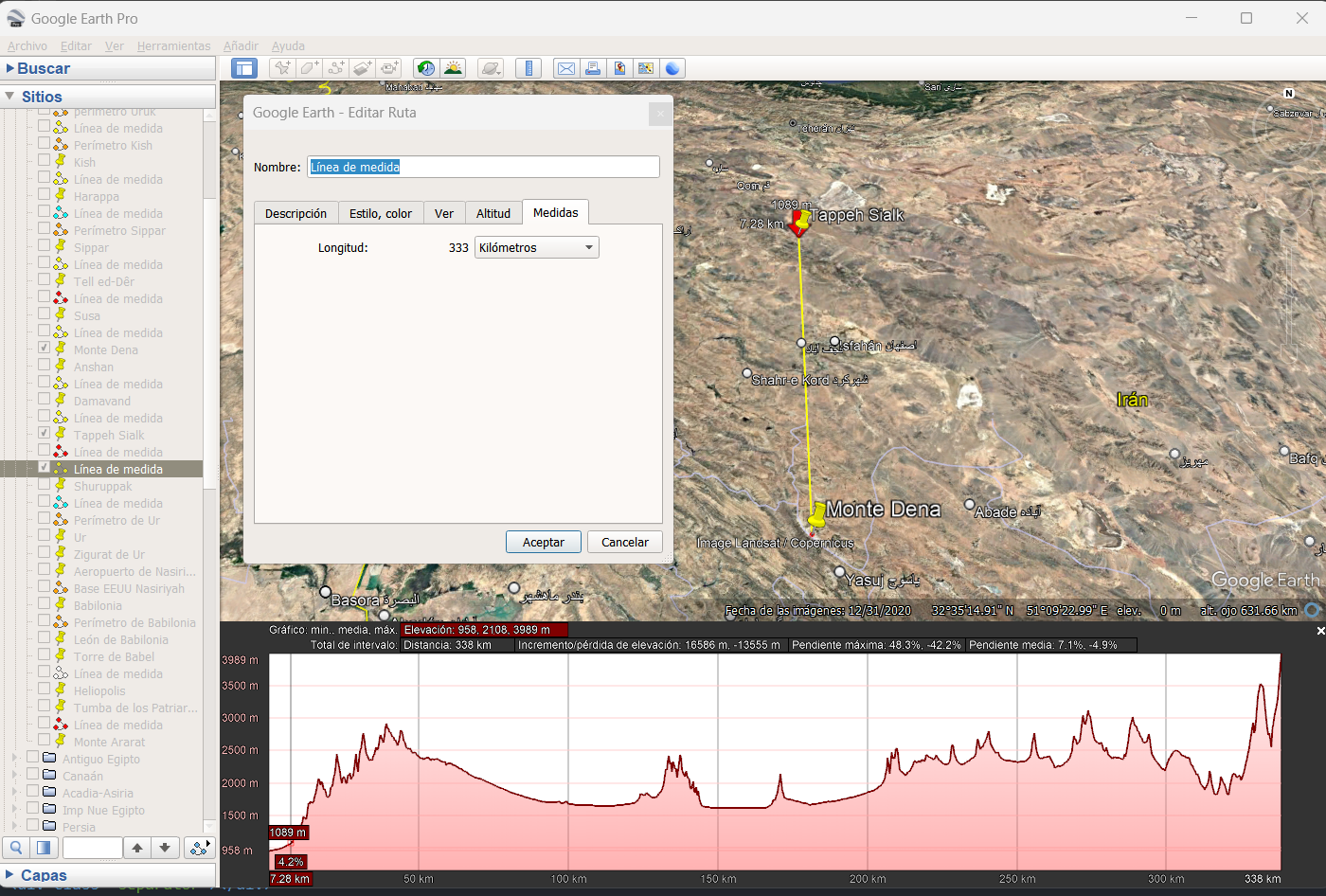Image resolution: width=1326 pixels, height=896 pixels.
Task: Check the Torre de Babel checkbox
Action: point(45,654)
